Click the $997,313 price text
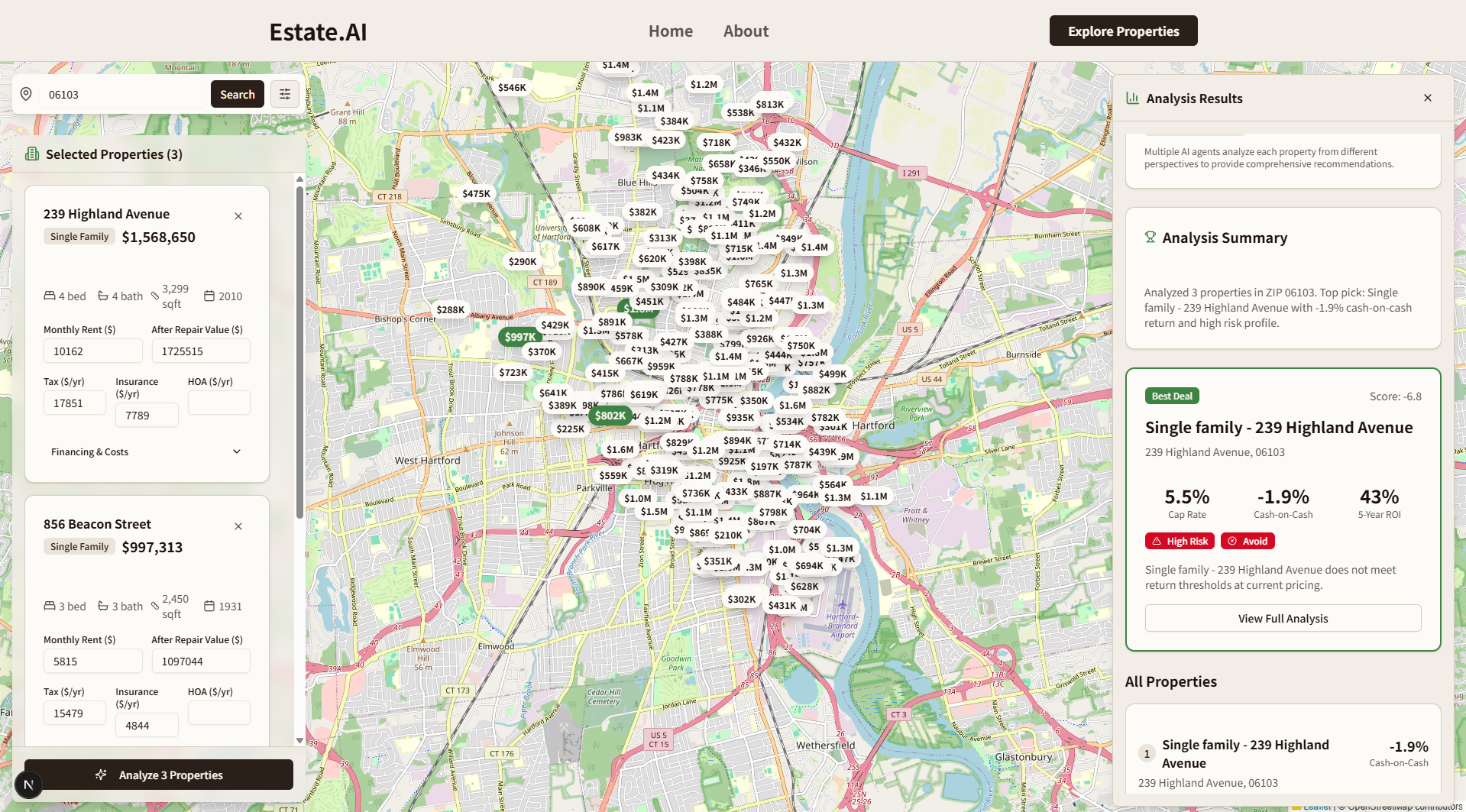Screen dimensions: 1466x812 [152, 548]
